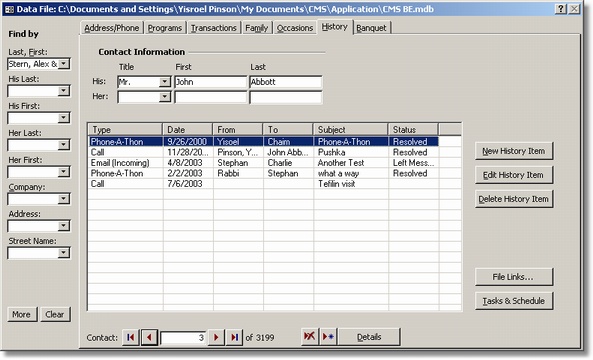Viewport: 593px width, 360px height.
Task: Open the Last, First find dropdown
Action: 64,64
